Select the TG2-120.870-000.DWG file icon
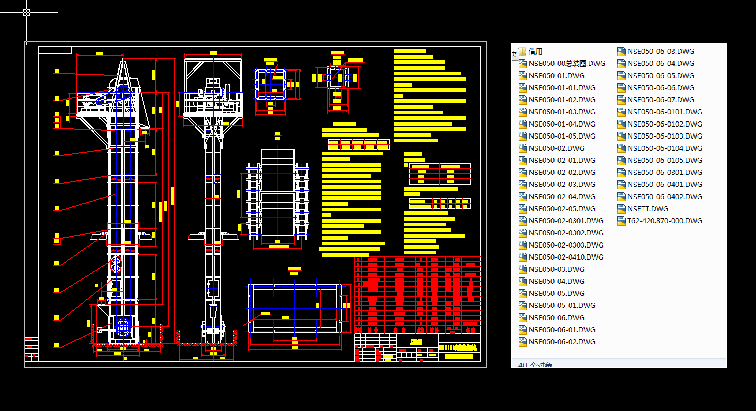Viewport: 756px width, 411px height. (620, 221)
